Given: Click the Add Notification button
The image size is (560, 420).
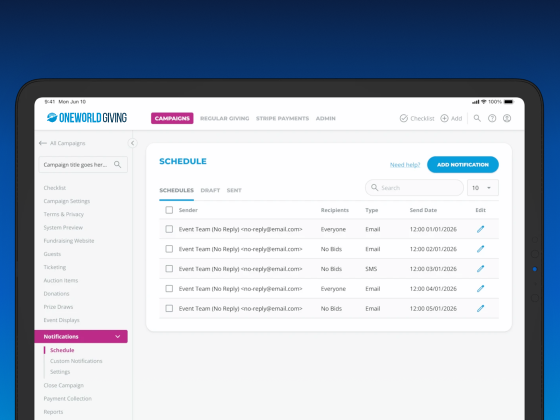Looking at the screenshot, I should [x=463, y=165].
